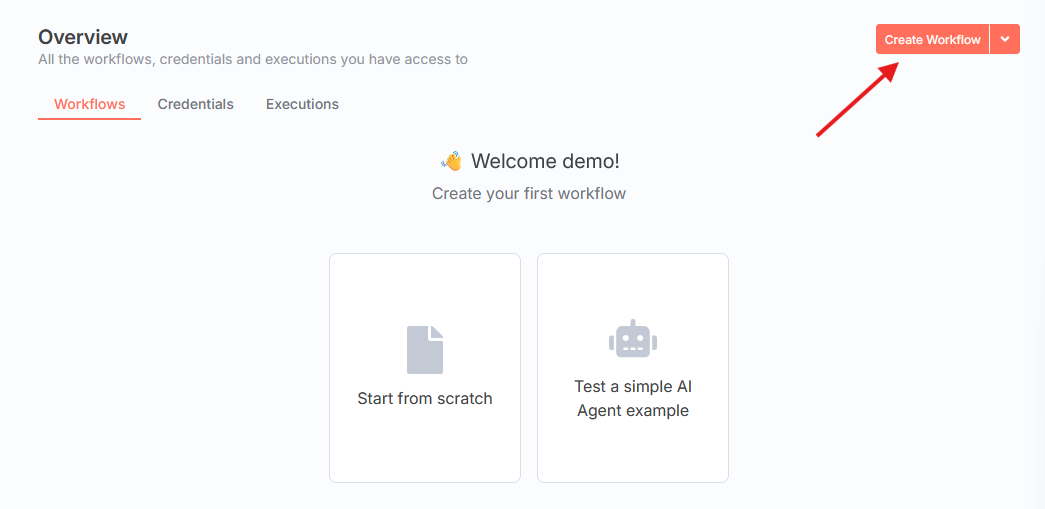Click the "Start from scratch" label text
The width and height of the screenshot is (1045, 509).
coord(425,398)
